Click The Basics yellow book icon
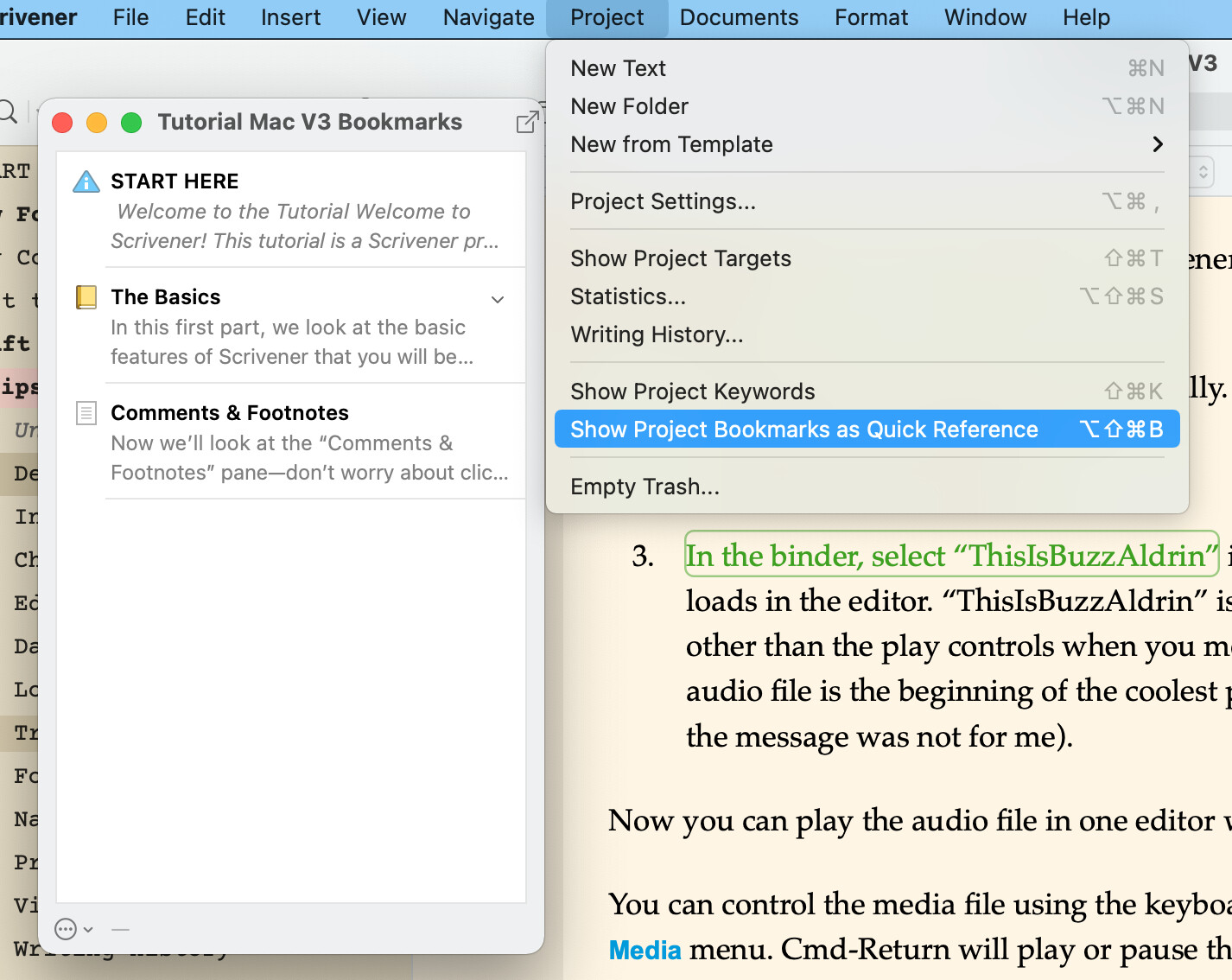Viewport: 1232px width, 980px height. 86,297
